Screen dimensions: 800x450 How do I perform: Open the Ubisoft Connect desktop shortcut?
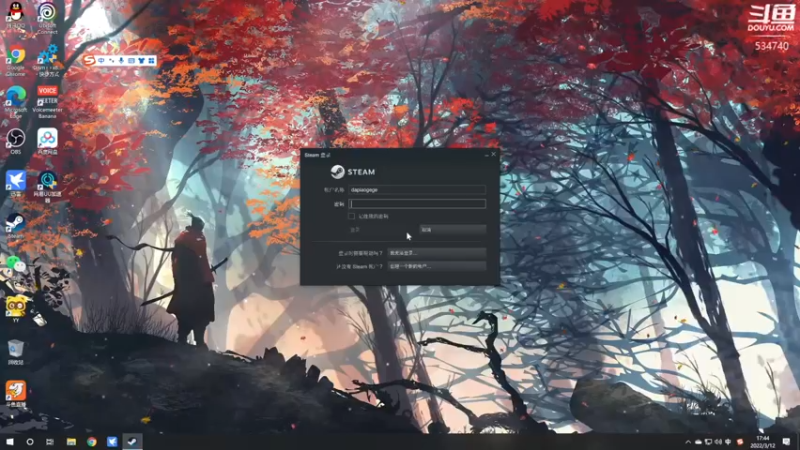pos(47,16)
